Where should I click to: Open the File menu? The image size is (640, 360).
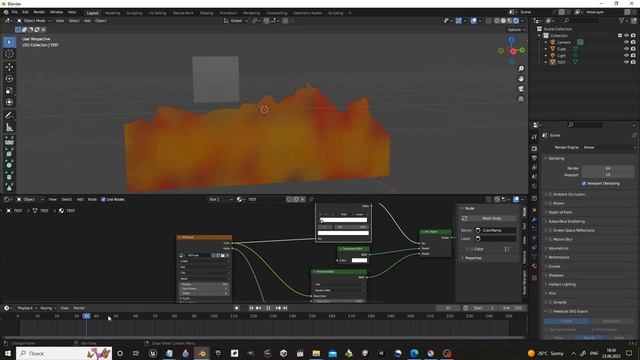[x=15, y=12]
